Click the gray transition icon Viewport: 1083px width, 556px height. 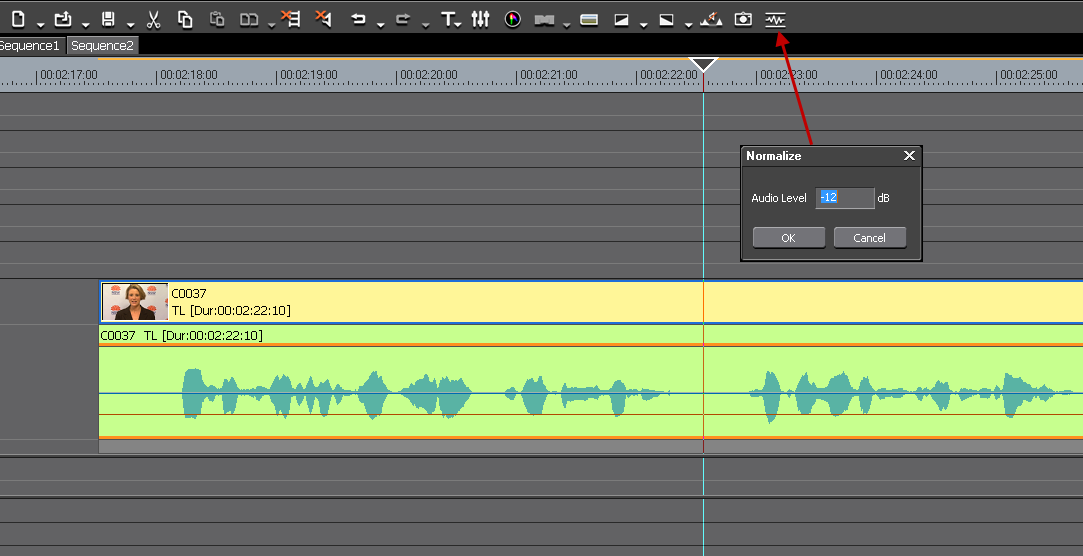click(x=544, y=20)
